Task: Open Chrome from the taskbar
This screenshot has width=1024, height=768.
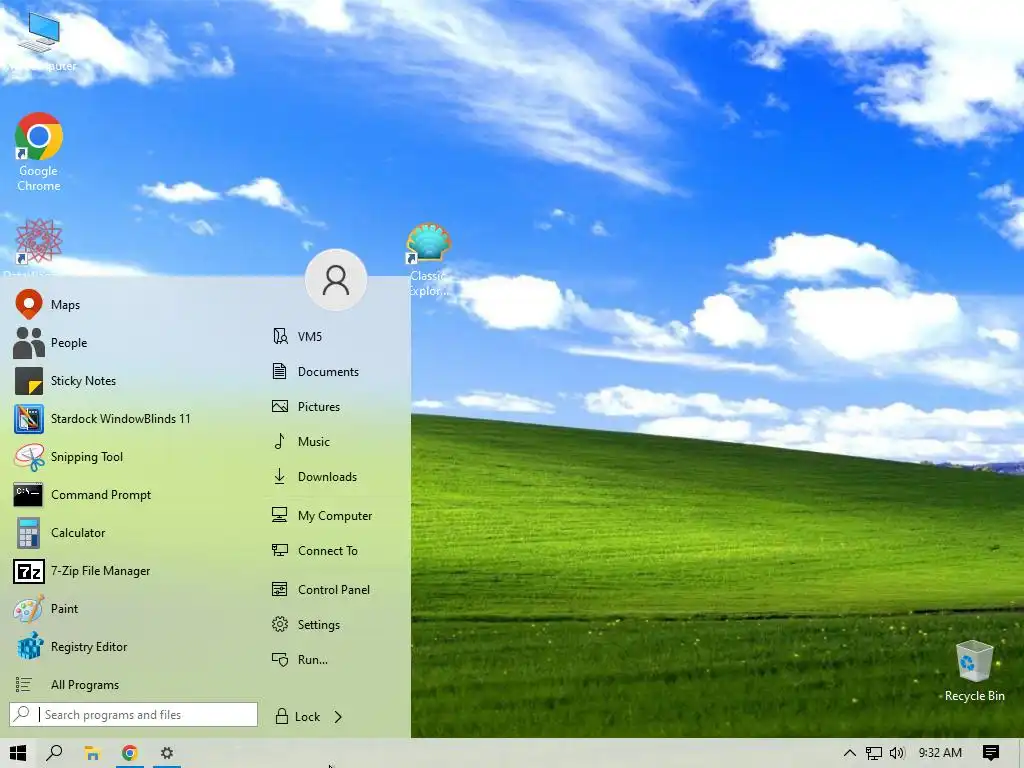Action: pos(129,753)
